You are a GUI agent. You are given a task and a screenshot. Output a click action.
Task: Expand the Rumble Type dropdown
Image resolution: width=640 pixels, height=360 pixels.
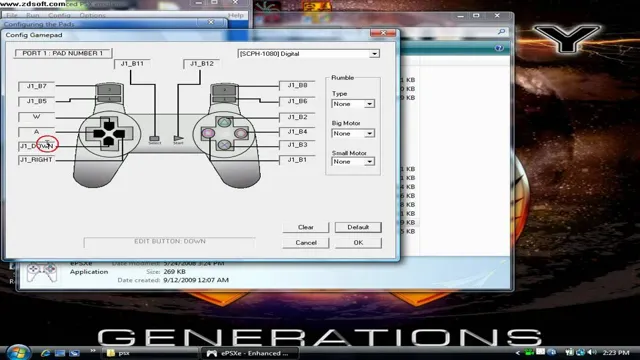369,104
